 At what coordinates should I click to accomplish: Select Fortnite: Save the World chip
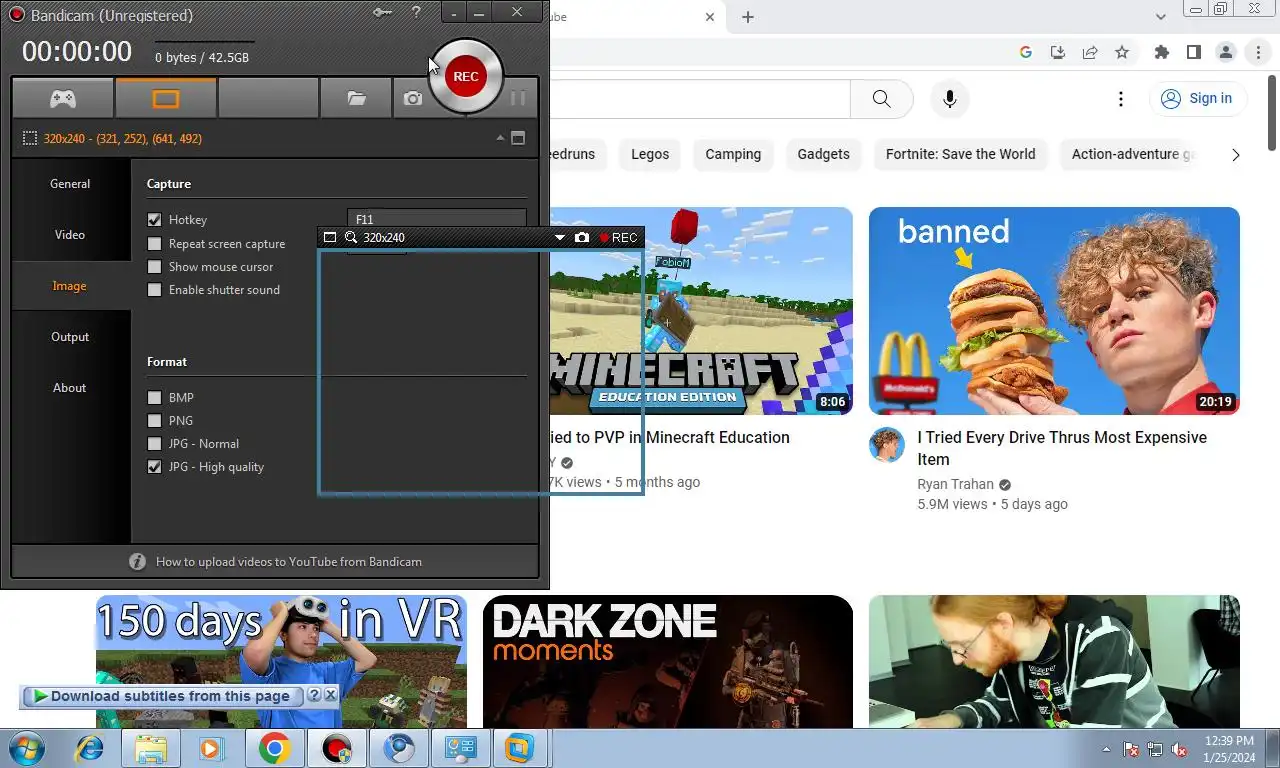[961, 154]
